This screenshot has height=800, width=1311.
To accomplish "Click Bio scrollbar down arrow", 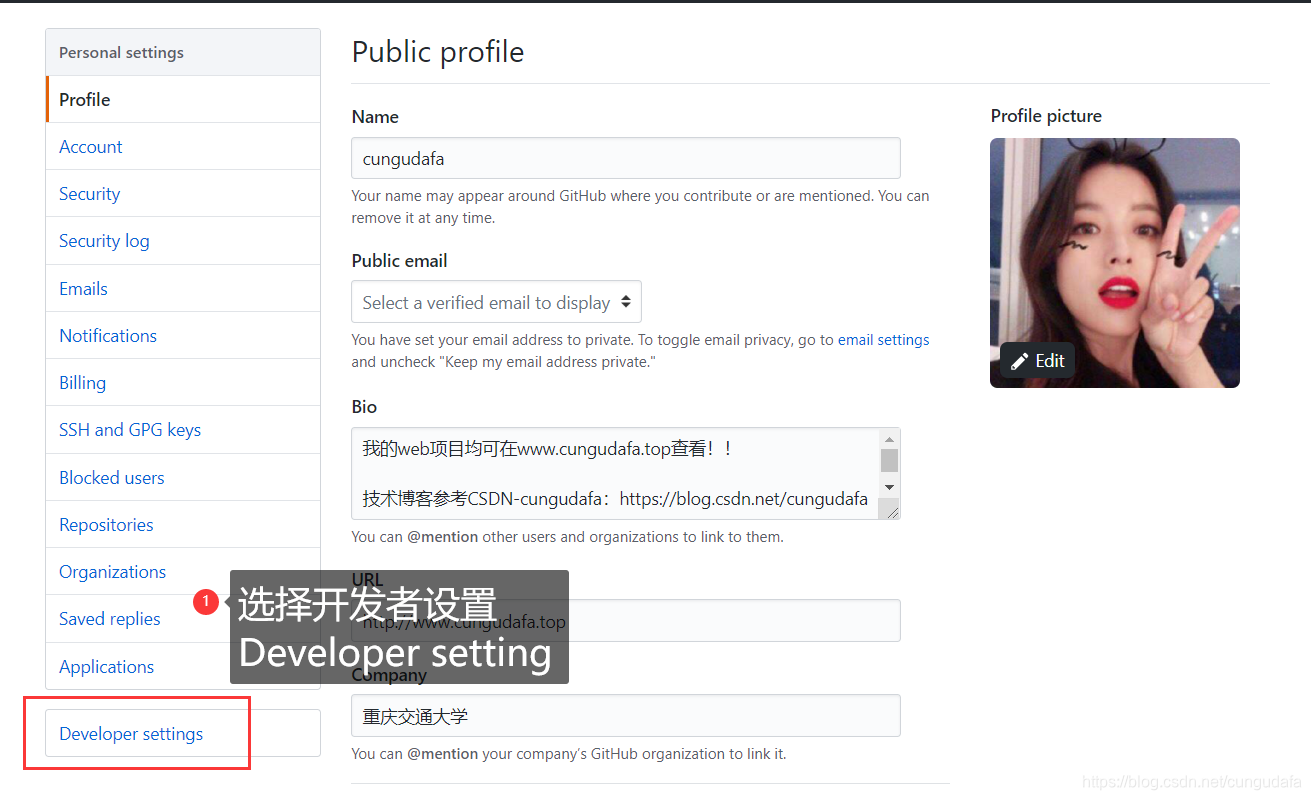I will pos(889,487).
